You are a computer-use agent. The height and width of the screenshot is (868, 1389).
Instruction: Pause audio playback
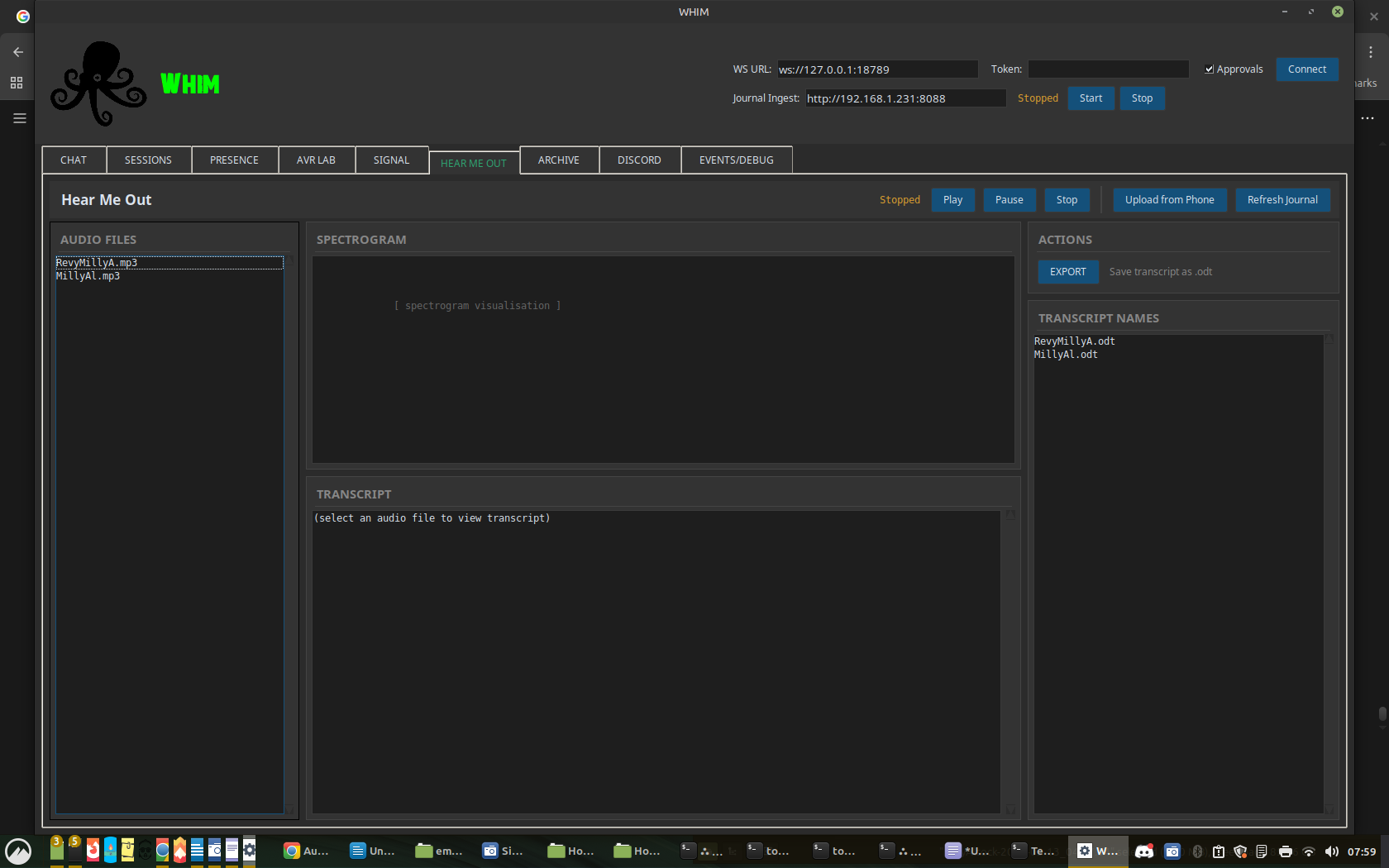[1009, 200]
